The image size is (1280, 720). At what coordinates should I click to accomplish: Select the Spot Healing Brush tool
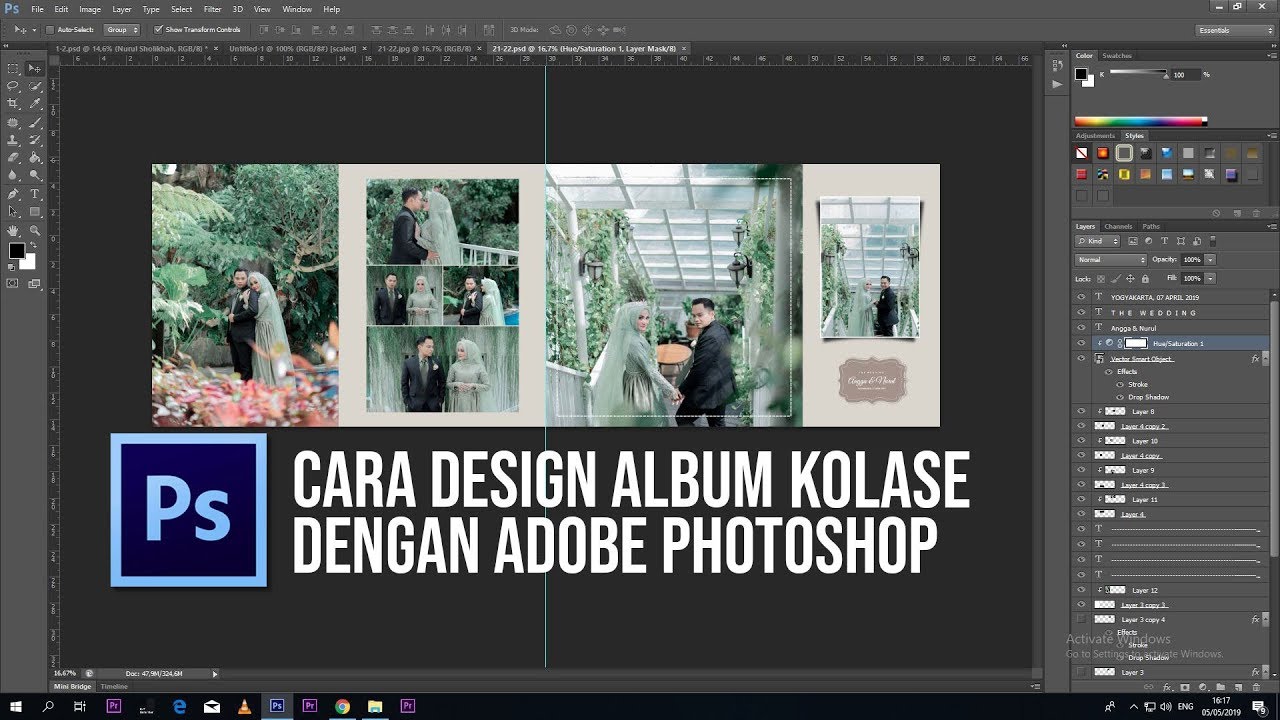click(13, 122)
